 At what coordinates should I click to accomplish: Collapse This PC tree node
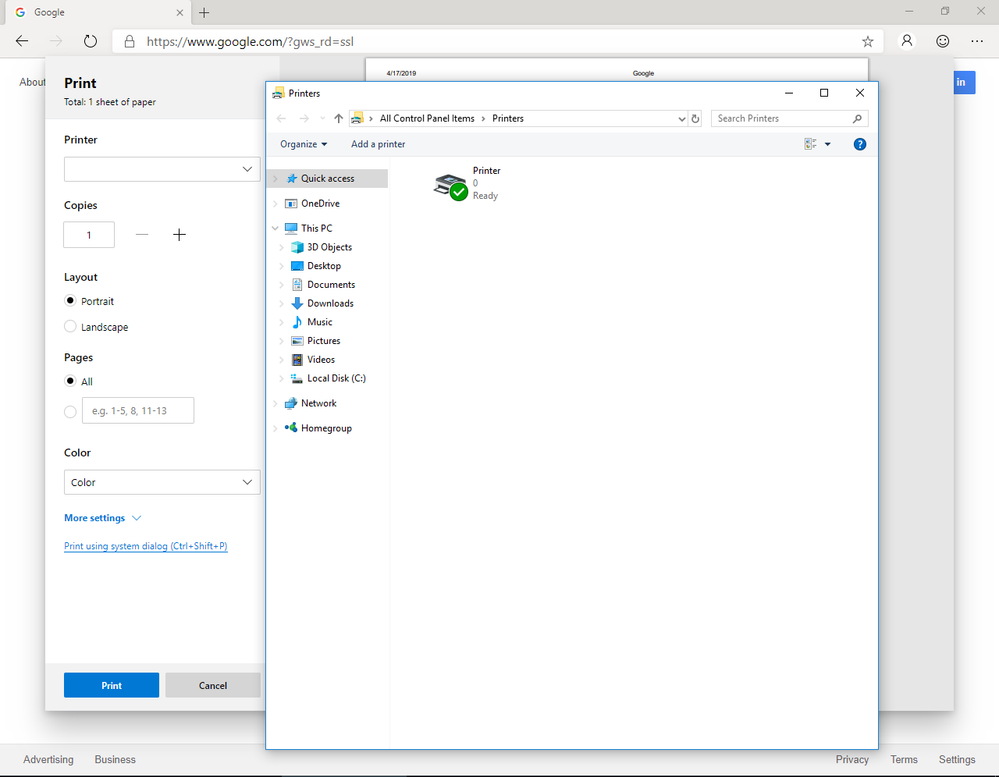pos(275,228)
